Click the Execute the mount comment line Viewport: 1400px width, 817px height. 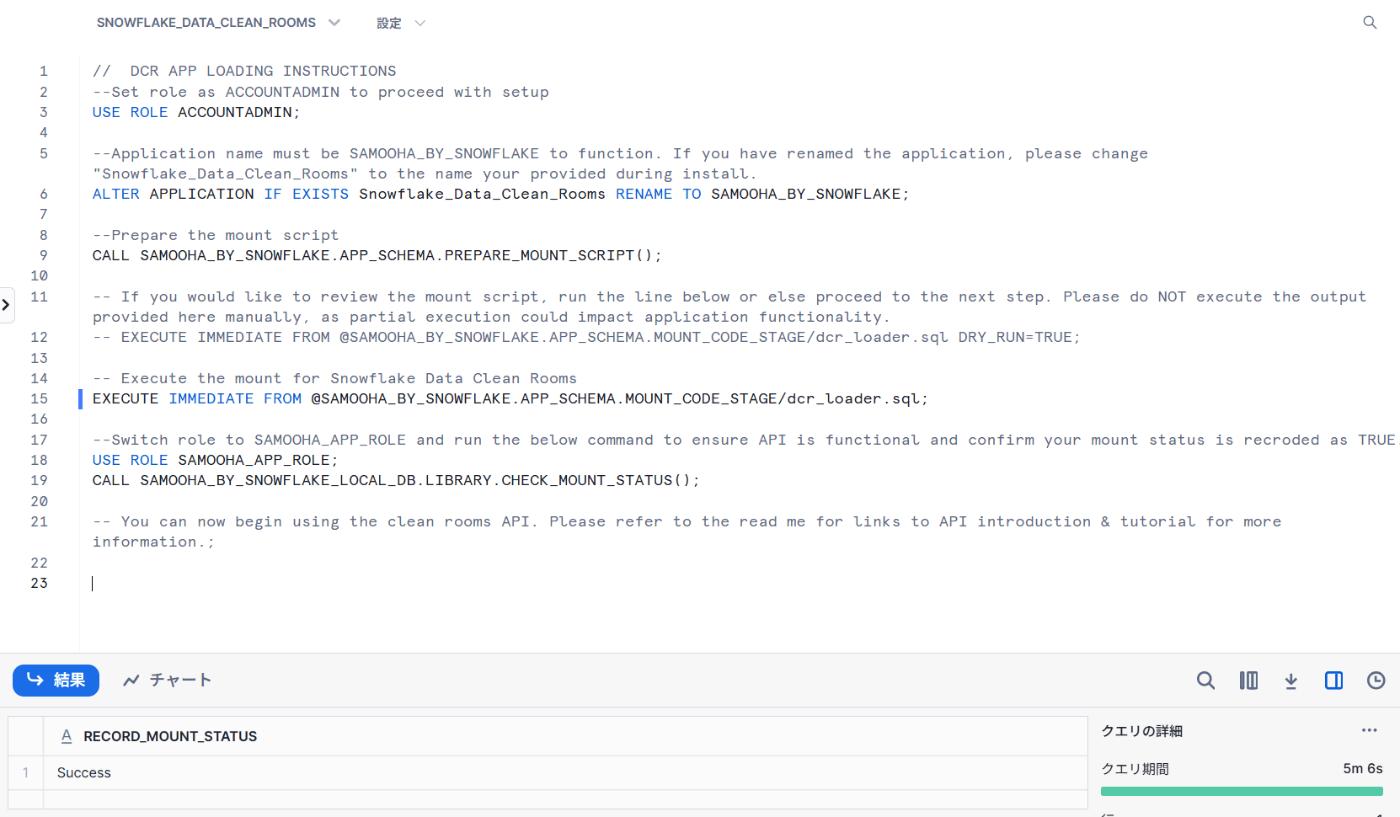[x=334, y=378]
